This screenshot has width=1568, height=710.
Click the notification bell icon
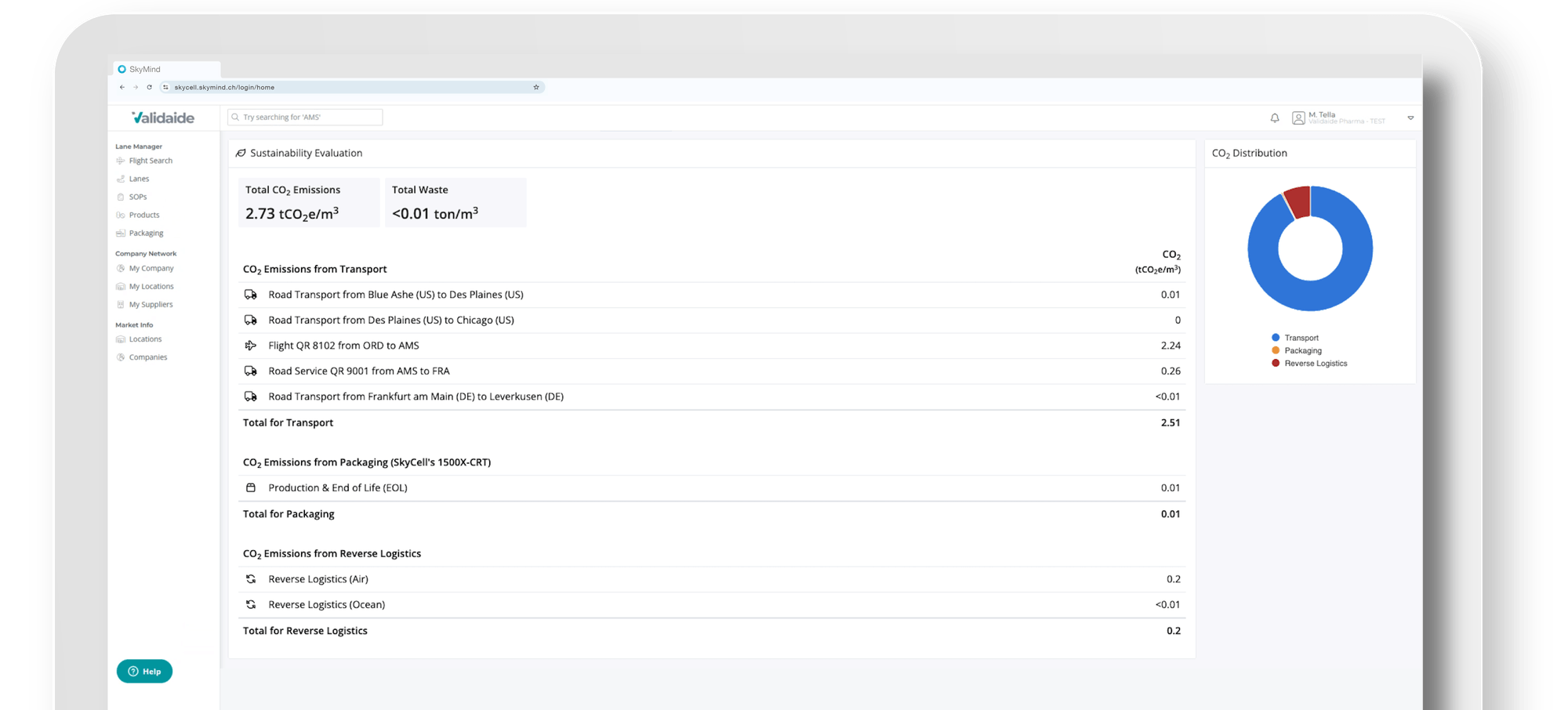[1275, 118]
